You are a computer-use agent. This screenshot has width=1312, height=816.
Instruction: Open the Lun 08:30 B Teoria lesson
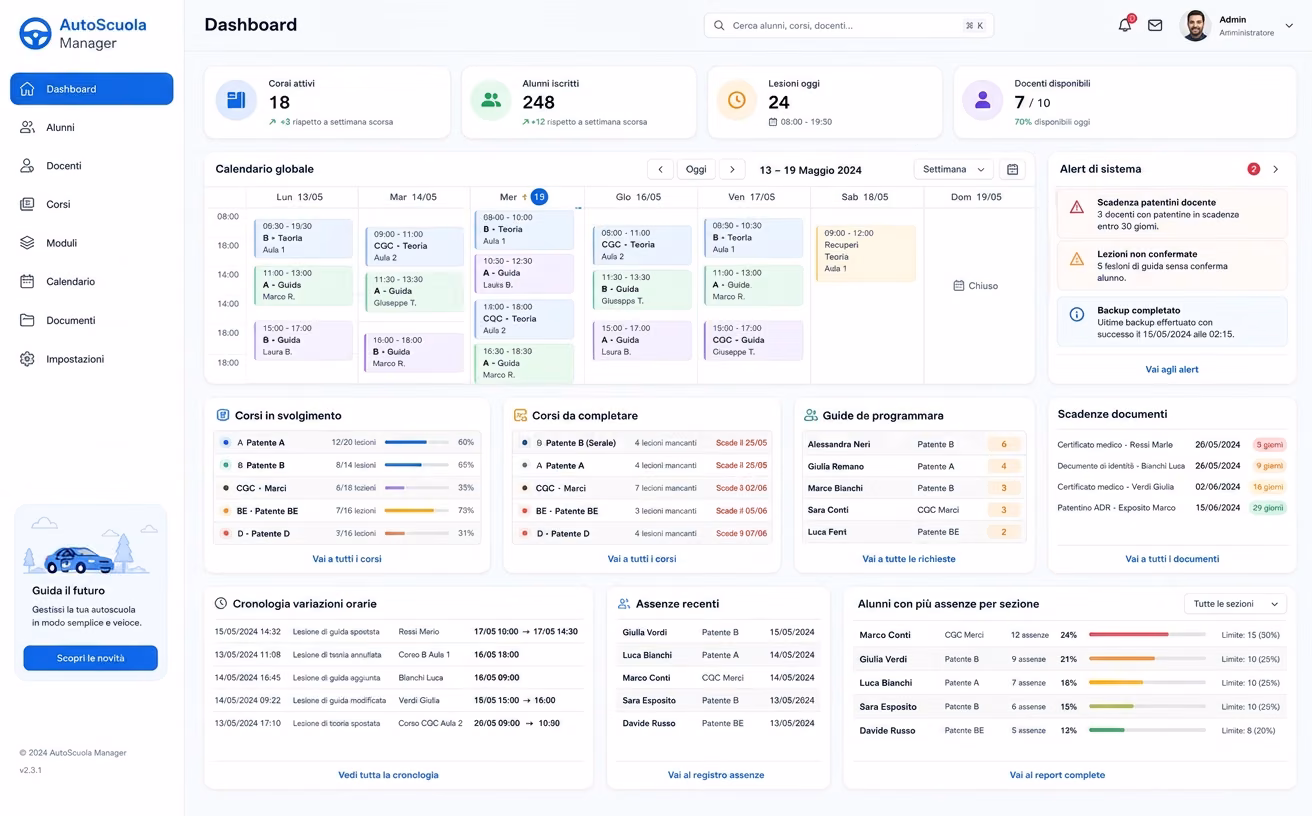(303, 238)
